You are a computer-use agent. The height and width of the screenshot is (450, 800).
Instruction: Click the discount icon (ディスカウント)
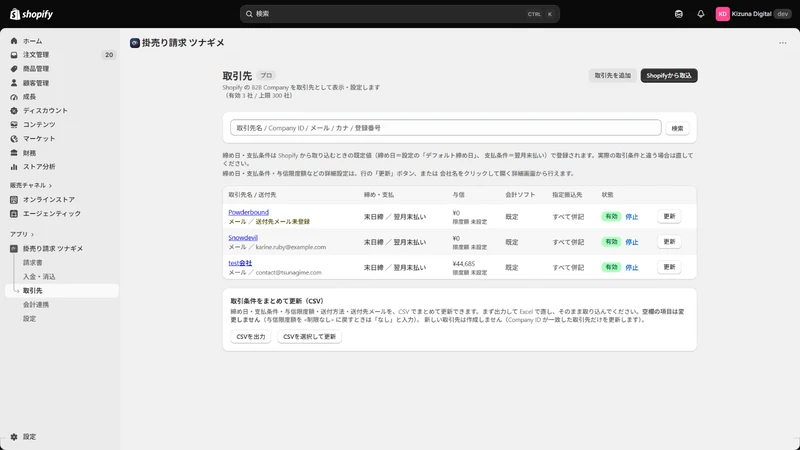[14, 110]
